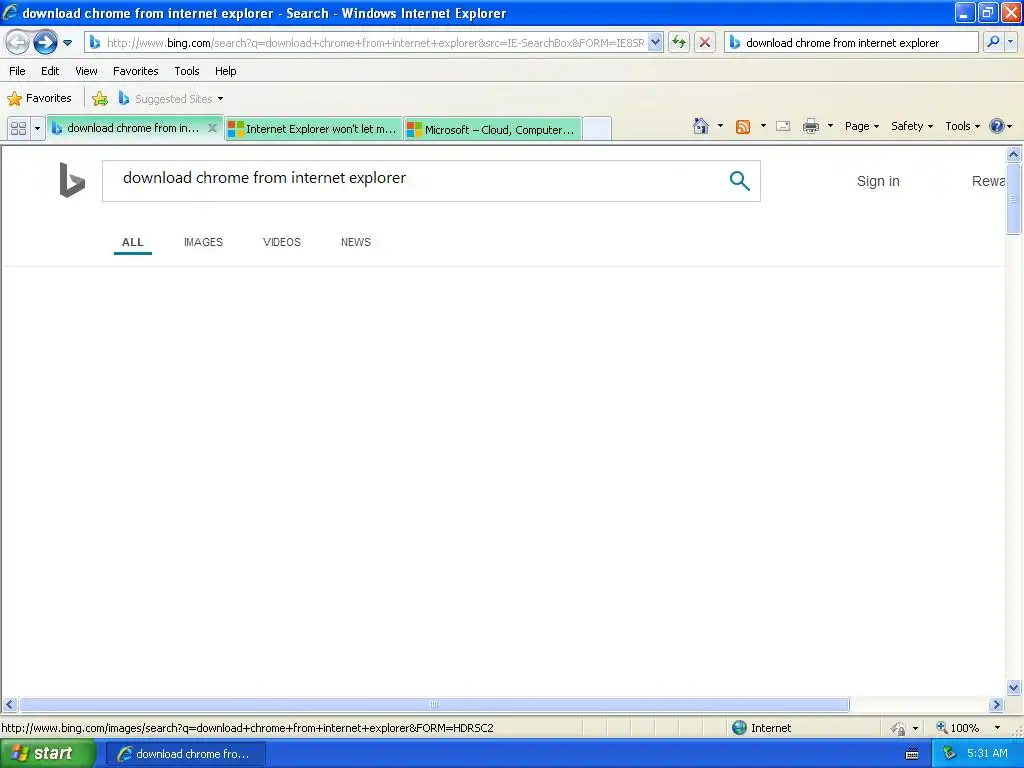Open the Tools command bar menu
This screenshot has height=768, width=1024.
point(962,126)
